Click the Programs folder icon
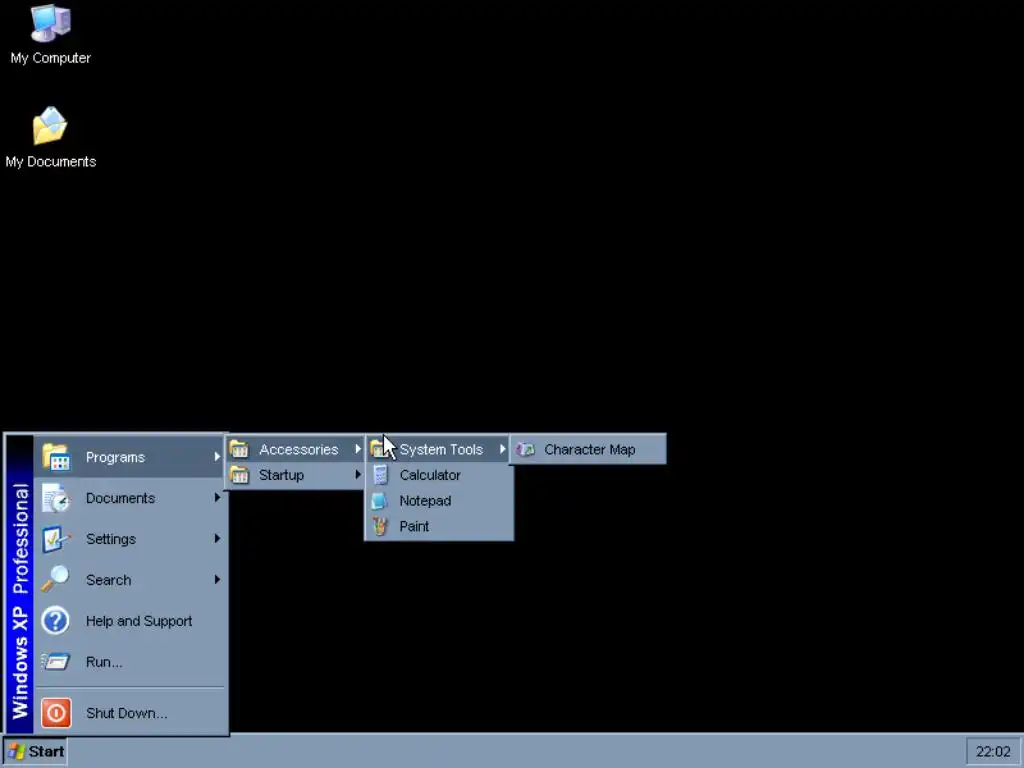This screenshot has height=768, width=1024. [56, 457]
